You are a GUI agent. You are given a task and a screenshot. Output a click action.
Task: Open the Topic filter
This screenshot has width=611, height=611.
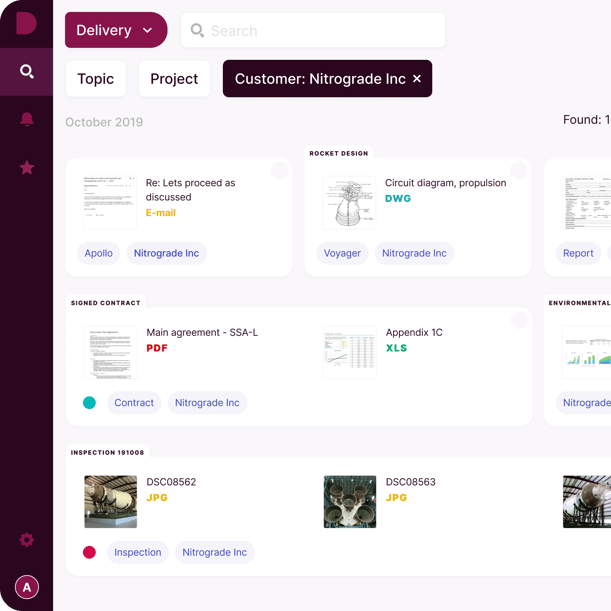[x=95, y=79]
